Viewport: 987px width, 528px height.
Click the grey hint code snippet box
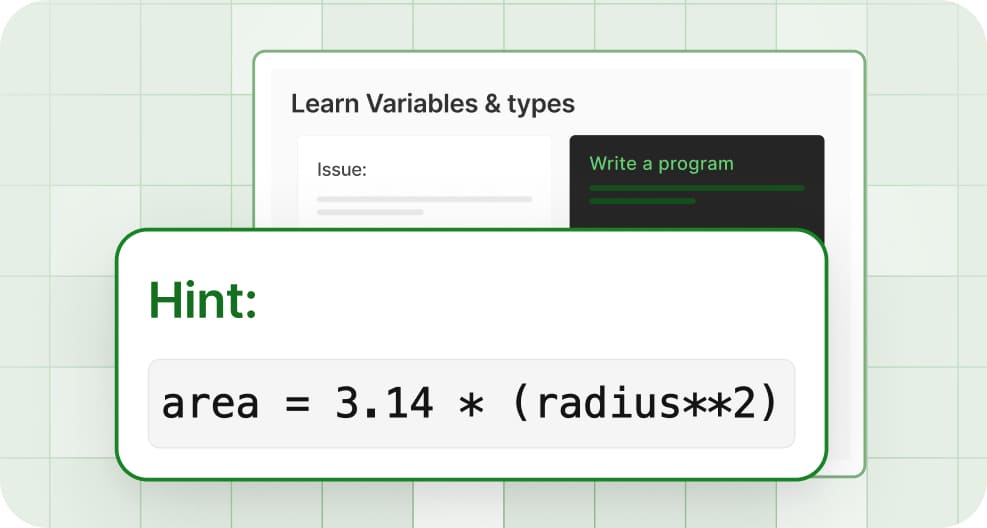[471, 403]
